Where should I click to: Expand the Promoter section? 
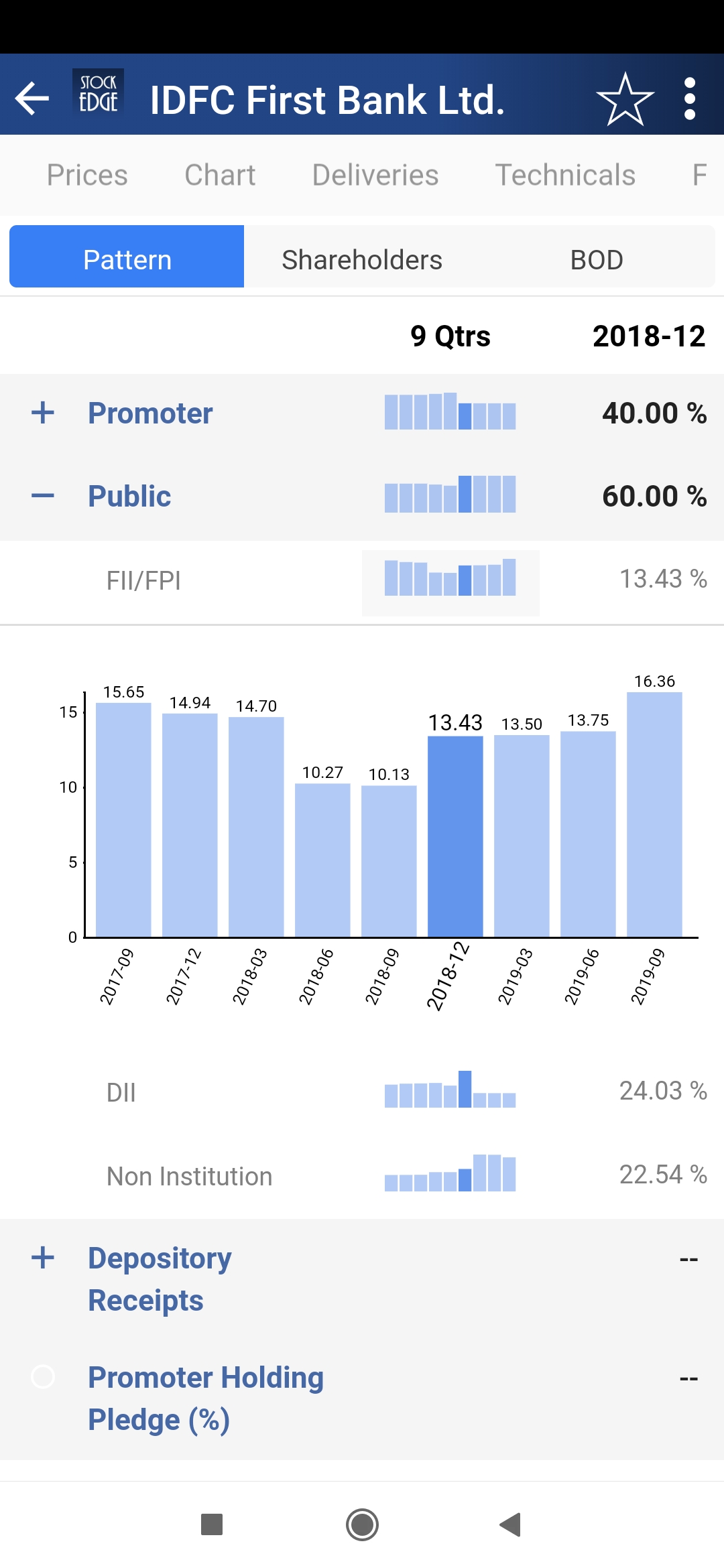[43, 413]
